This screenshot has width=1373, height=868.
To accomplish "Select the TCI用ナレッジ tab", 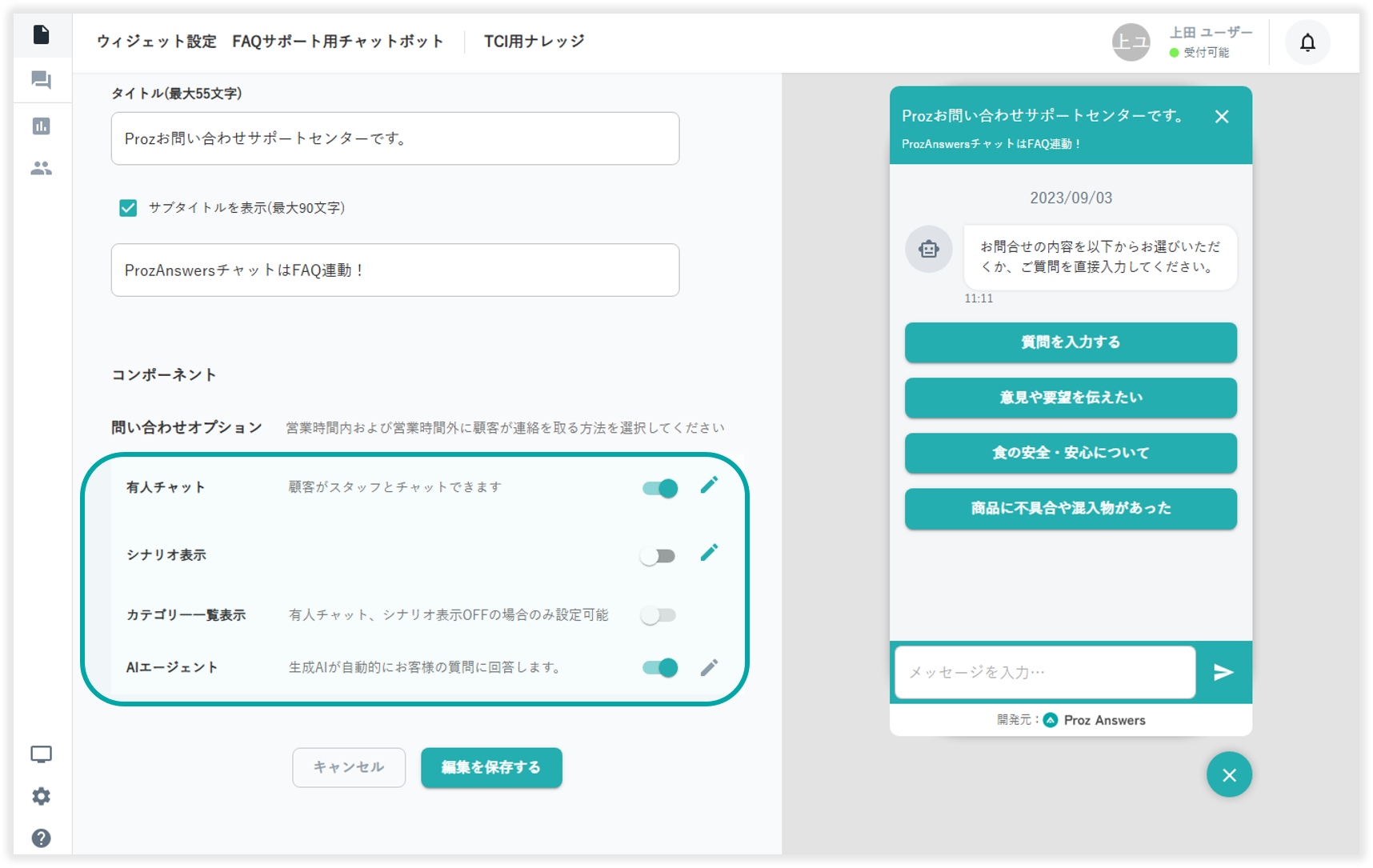I will (x=534, y=42).
